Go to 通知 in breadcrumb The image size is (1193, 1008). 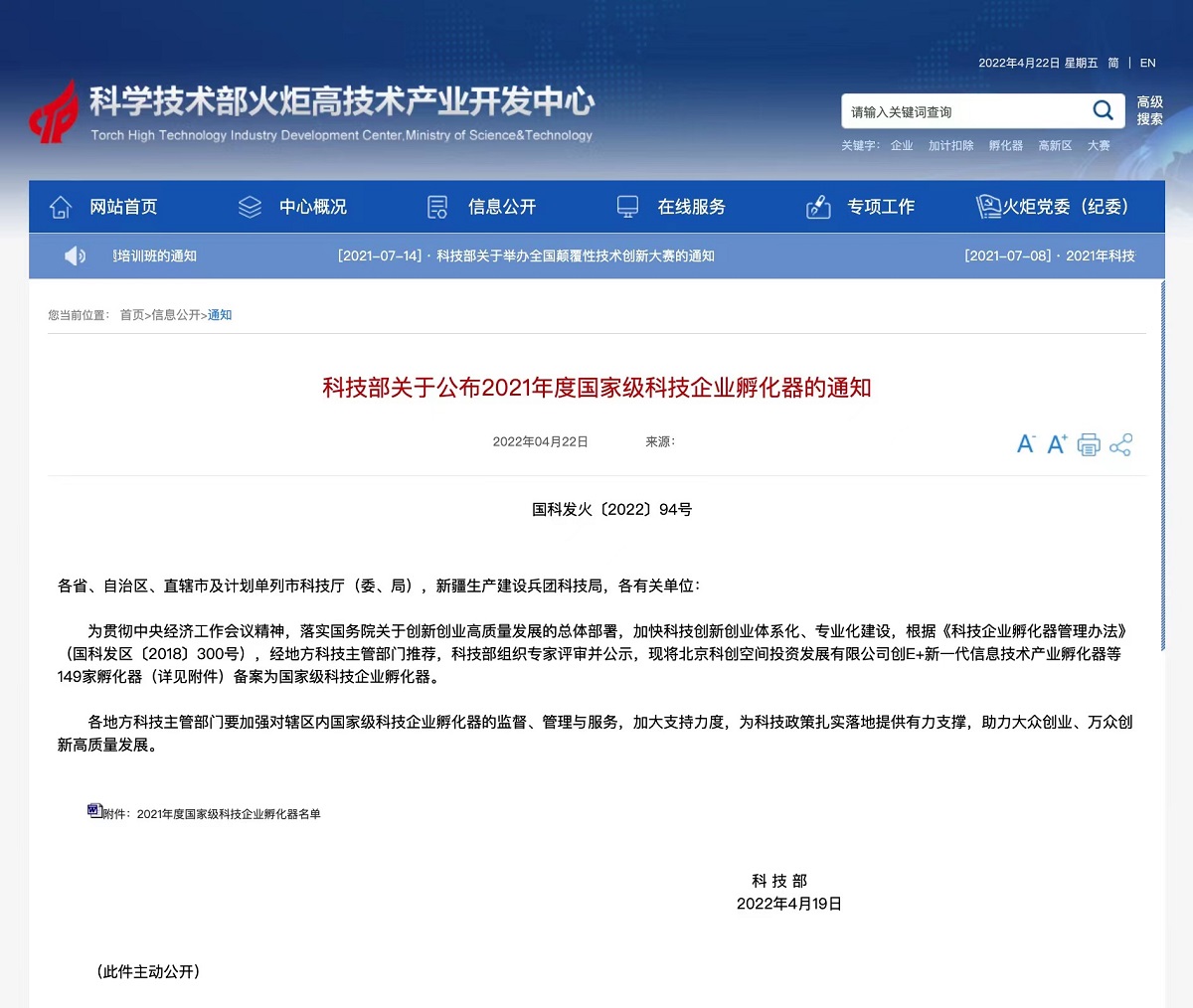[x=220, y=315]
